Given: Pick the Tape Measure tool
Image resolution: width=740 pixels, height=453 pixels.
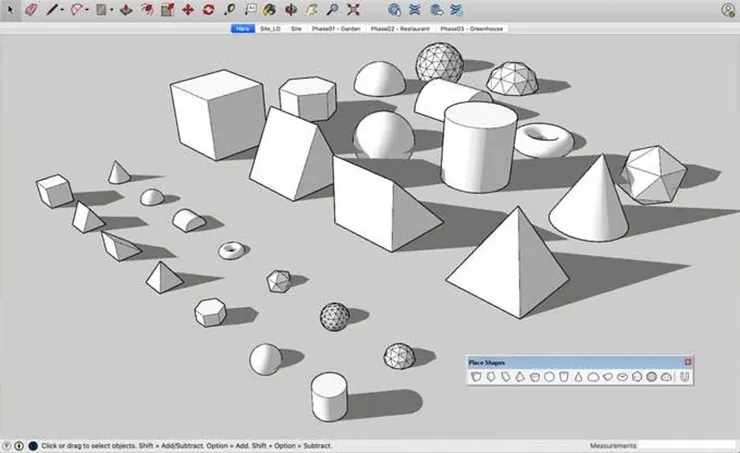Looking at the screenshot, I should (x=230, y=9).
